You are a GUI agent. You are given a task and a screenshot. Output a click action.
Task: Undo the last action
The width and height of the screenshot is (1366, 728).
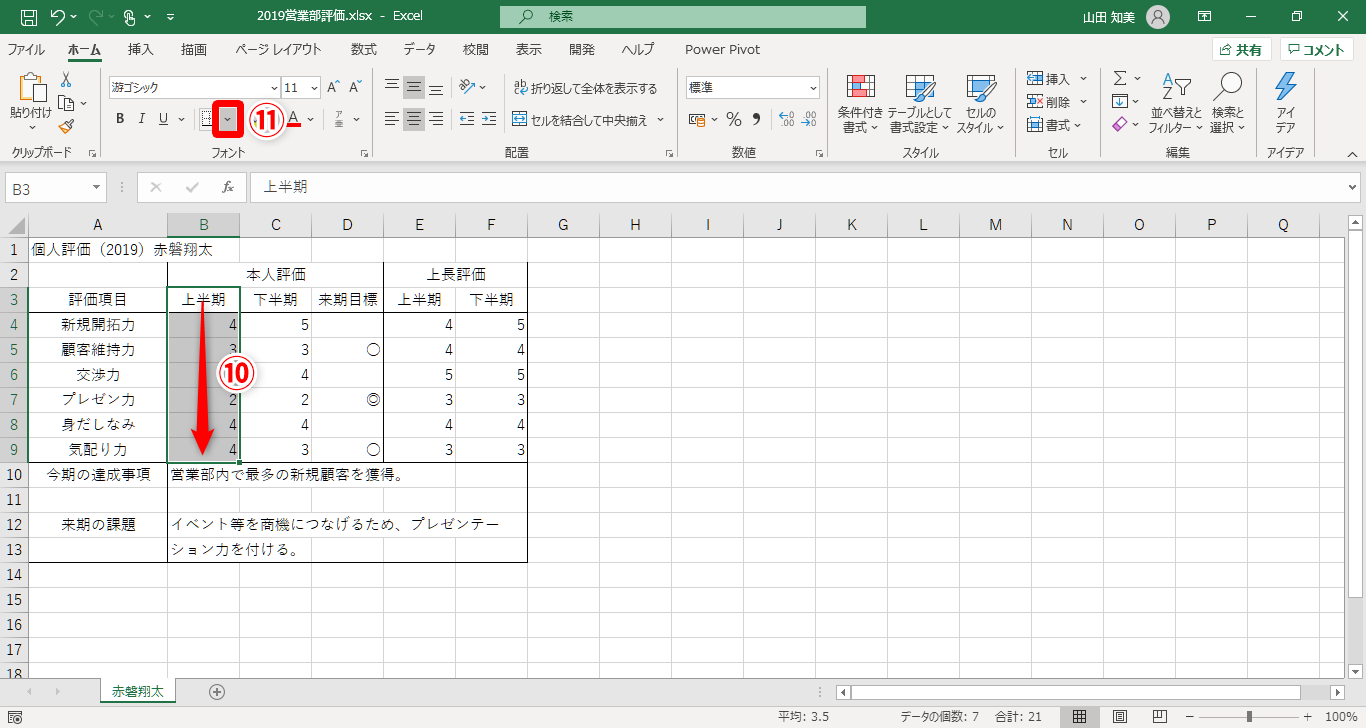56,17
